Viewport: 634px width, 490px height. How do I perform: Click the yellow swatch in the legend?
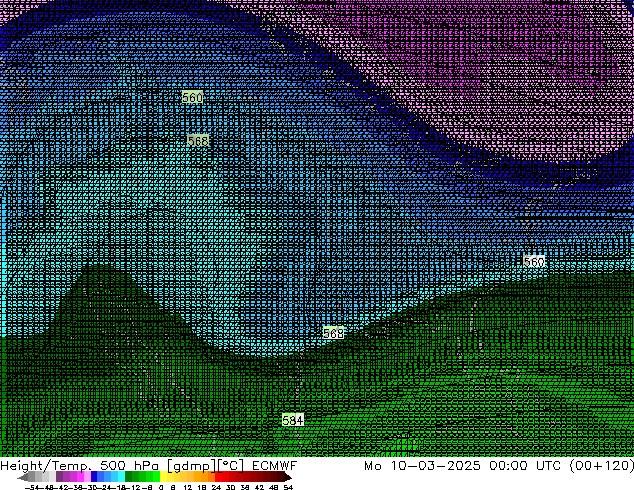point(164,476)
